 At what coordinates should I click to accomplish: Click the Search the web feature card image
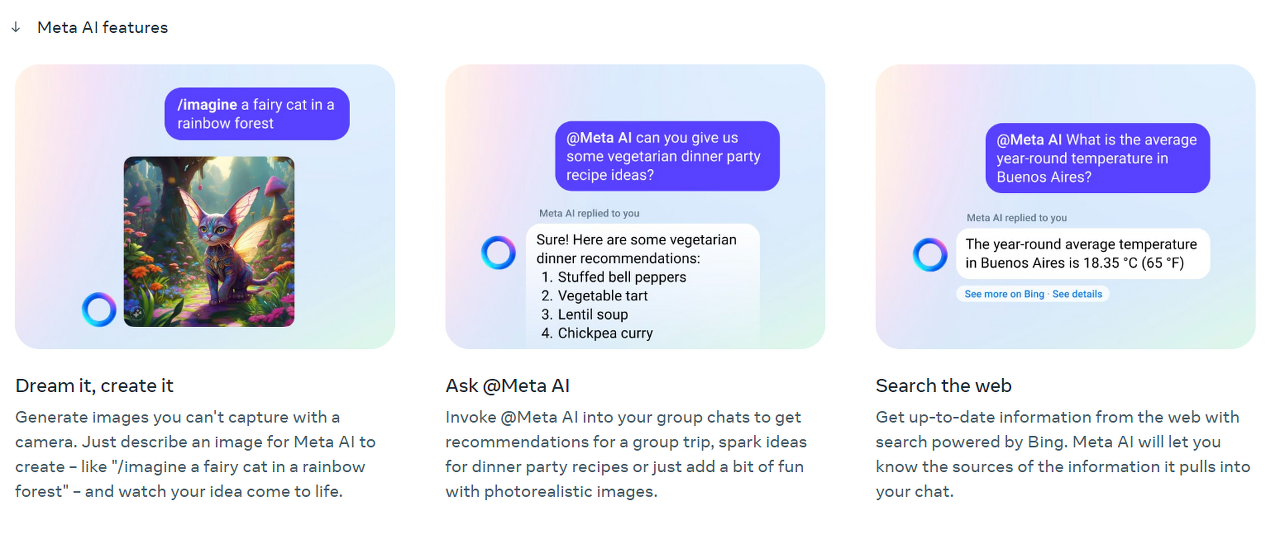tap(1065, 207)
